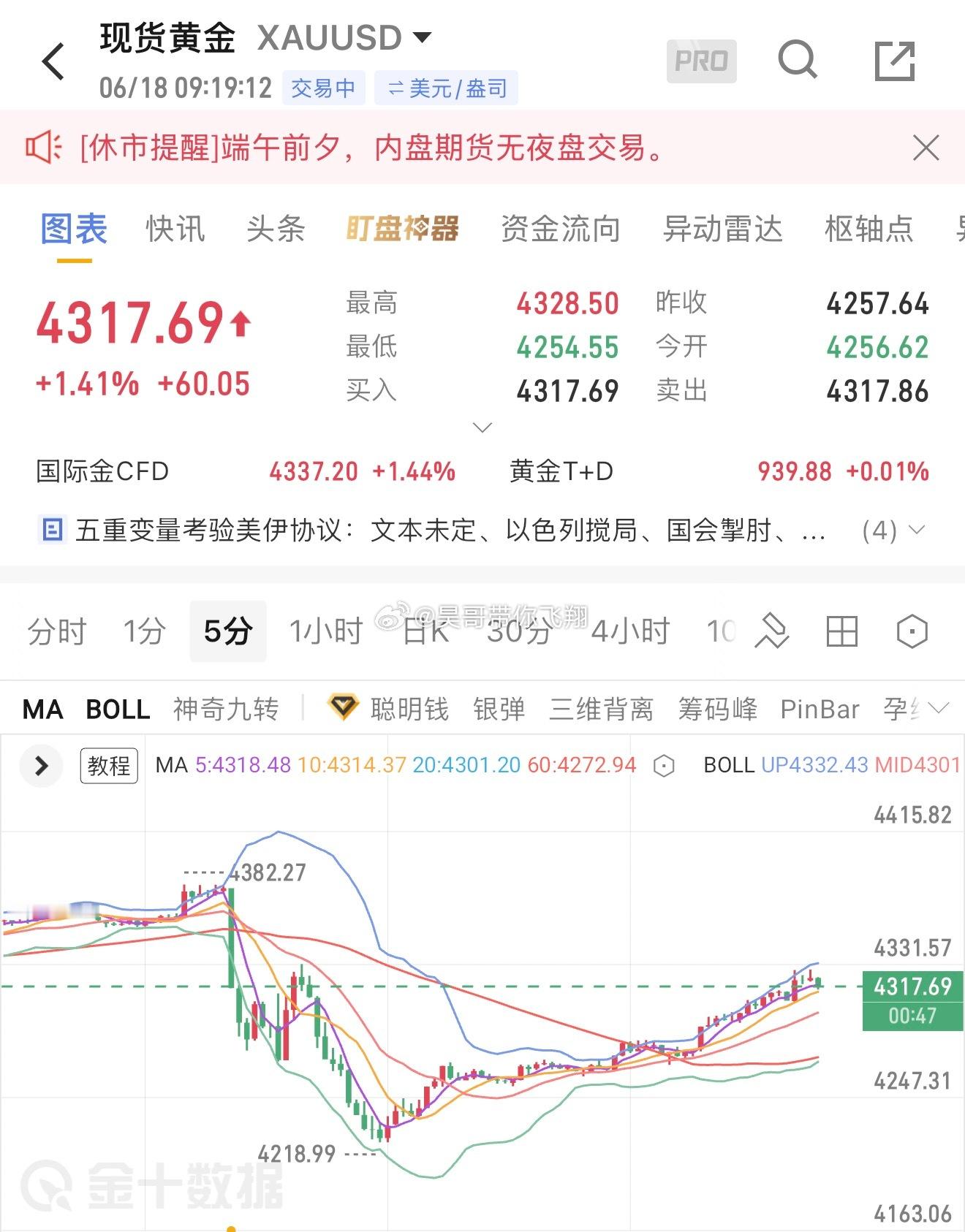The height and width of the screenshot is (1232, 965).
Task: Switch unit via 美元/盎司 toggle
Action: (446, 88)
